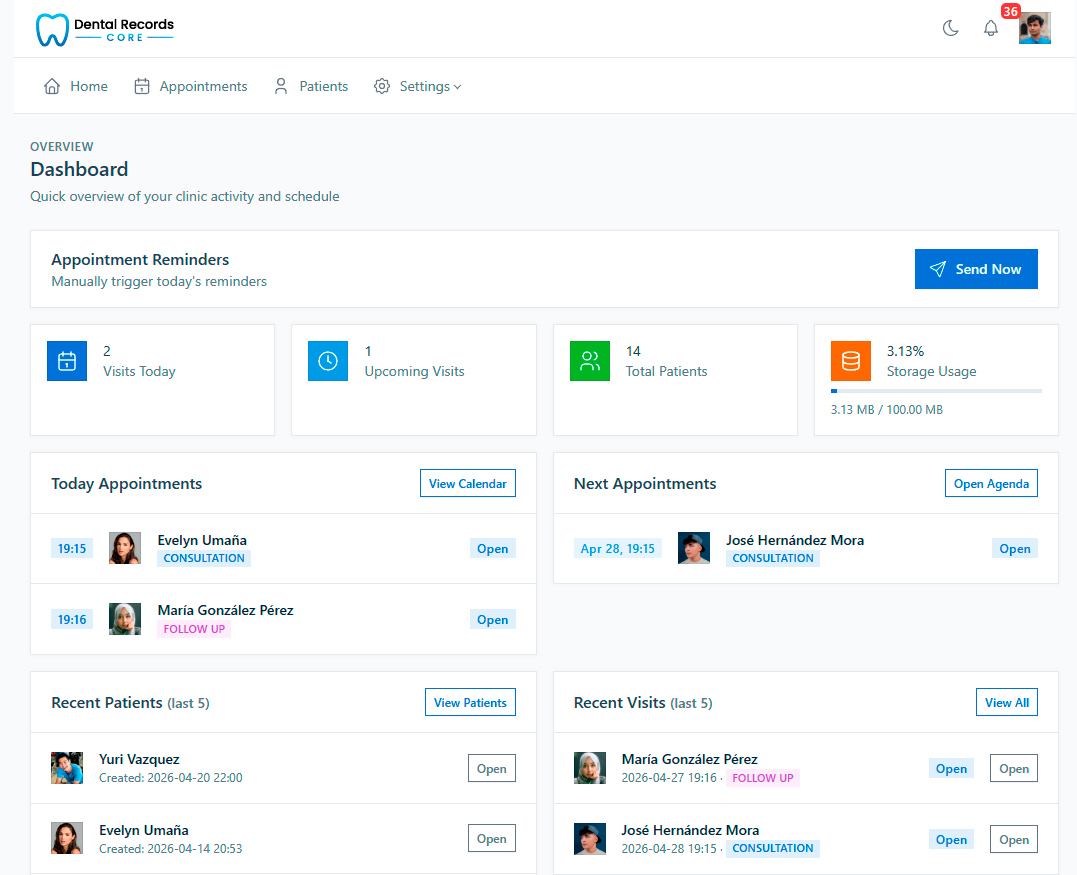1077x875 pixels.
Task: Click the Send Now button
Action: coord(975,269)
